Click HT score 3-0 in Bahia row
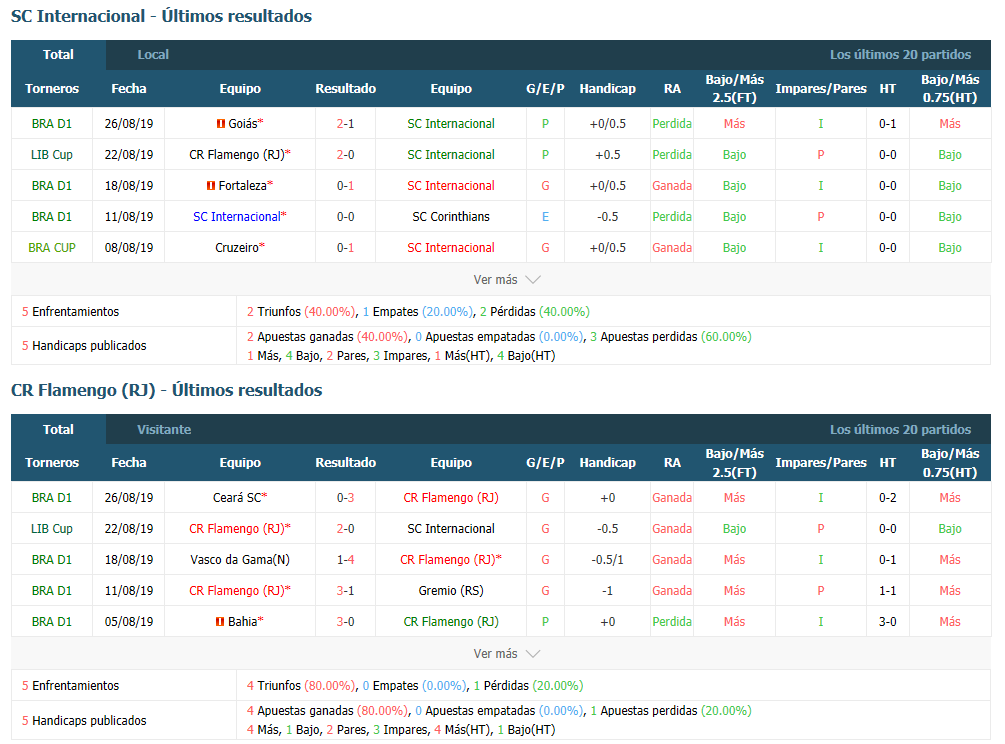Screen dimensions: 1005x744 (x=888, y=622)
